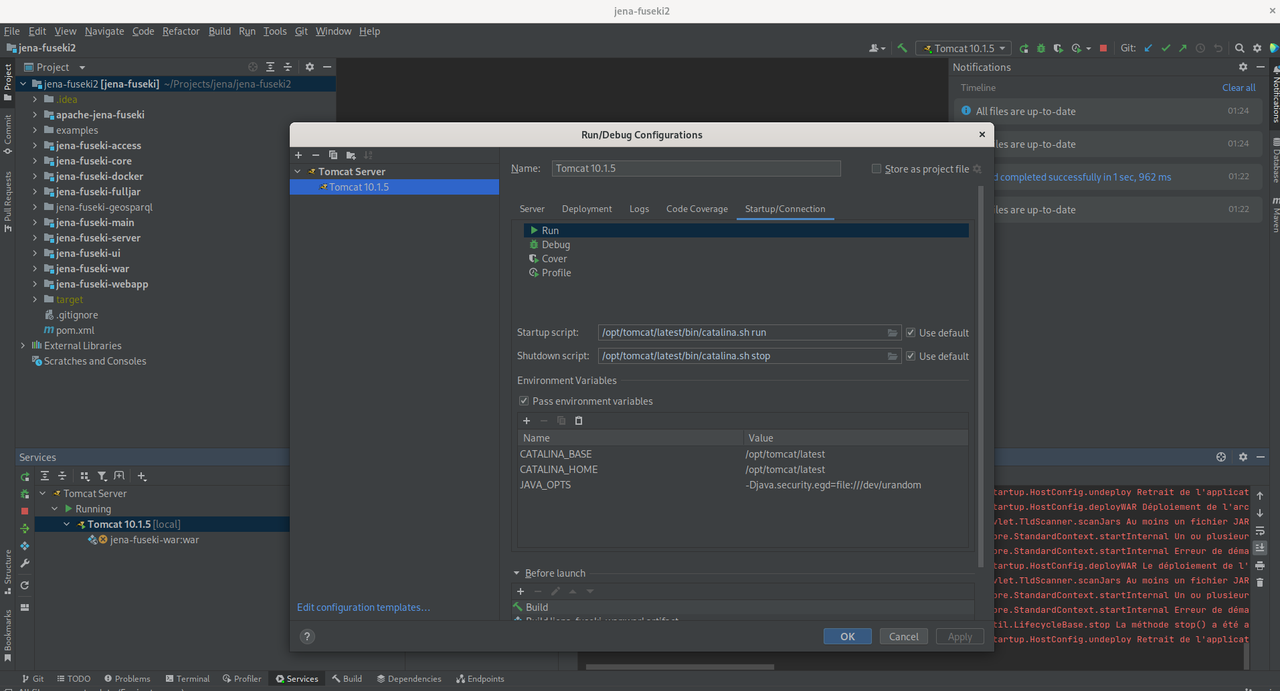Open the Refactor menu
Viewport: 1280px width, 691px height.
coord(181,31)
